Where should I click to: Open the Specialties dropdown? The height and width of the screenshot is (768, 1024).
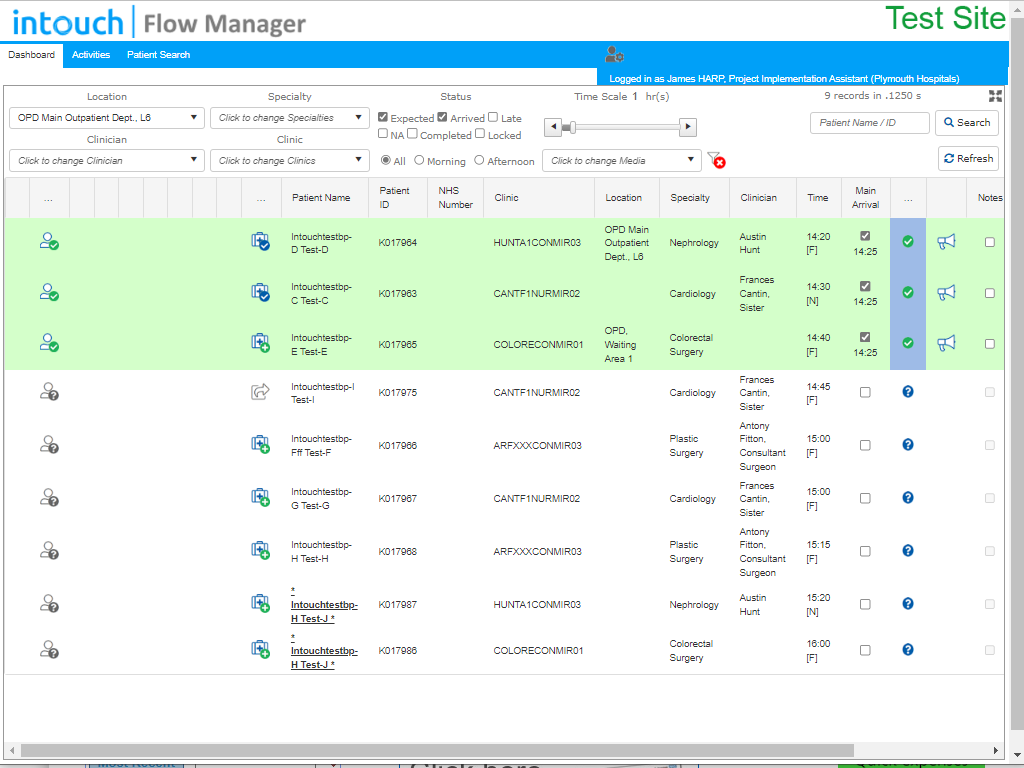click(290, 118)
